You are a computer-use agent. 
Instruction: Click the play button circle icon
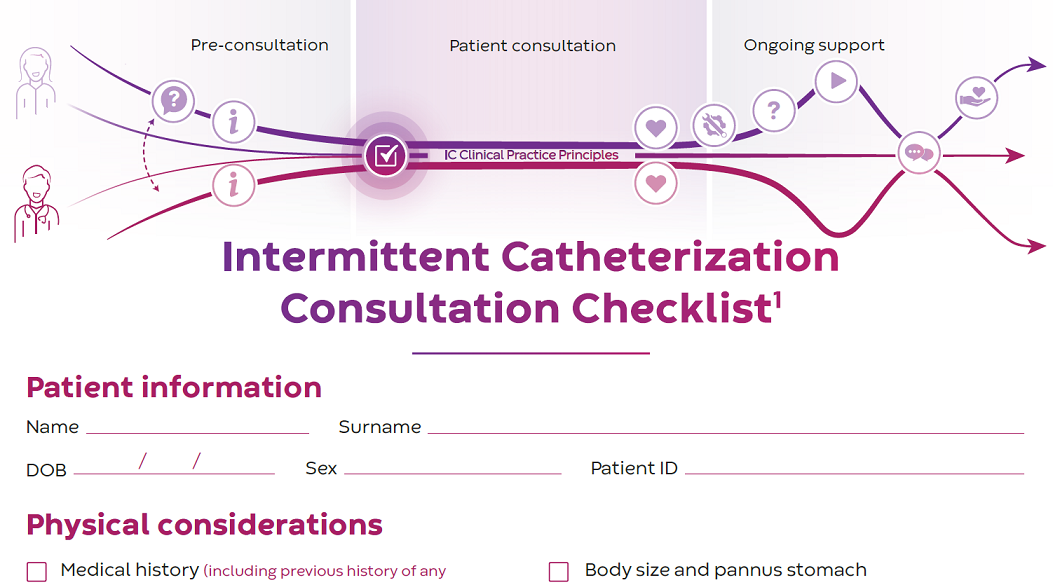pos(837,81)
